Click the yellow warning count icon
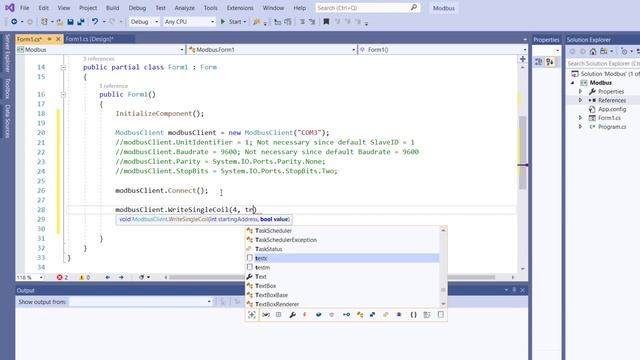640x360 pixels. pos(82,277)
